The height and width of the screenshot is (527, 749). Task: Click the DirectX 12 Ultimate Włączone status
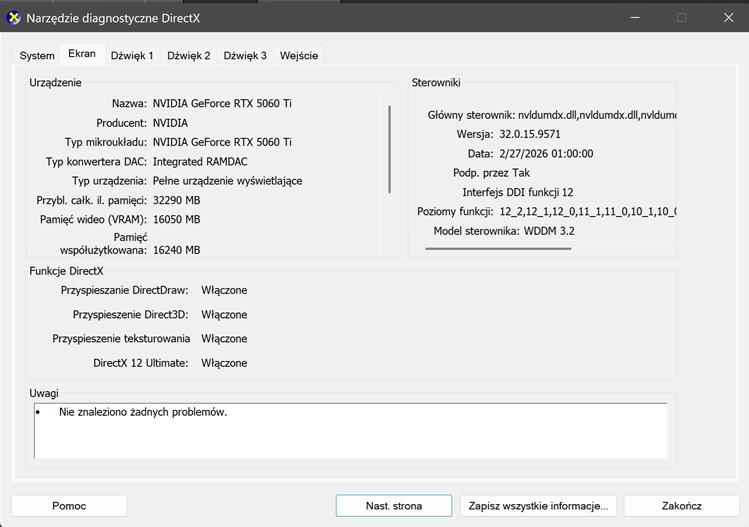[224, 363]
